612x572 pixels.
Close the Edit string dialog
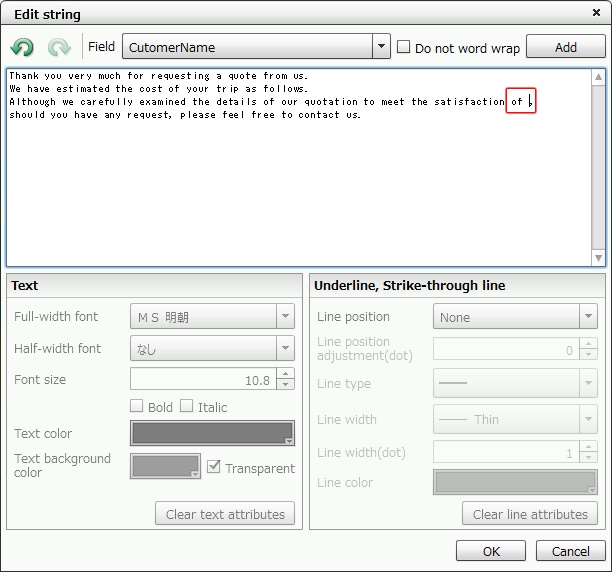[596, 13]
